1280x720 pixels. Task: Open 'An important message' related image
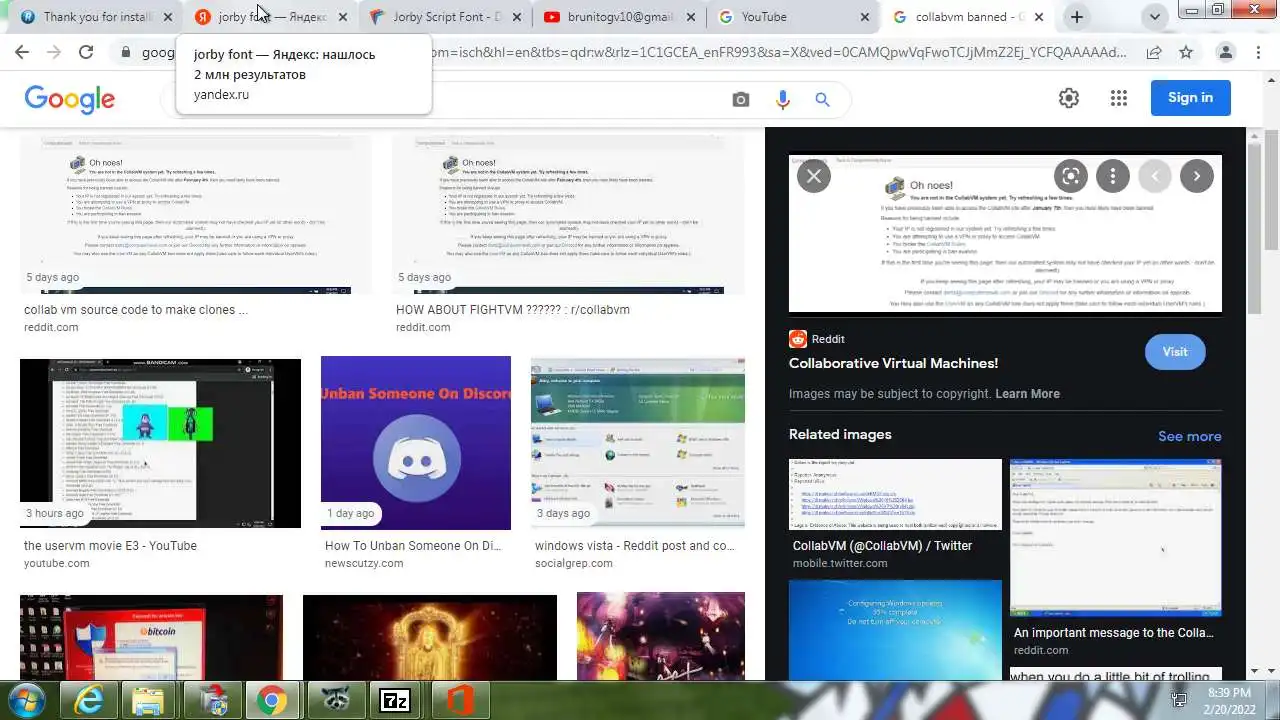pyautogui.click(x=1116, y=538)
